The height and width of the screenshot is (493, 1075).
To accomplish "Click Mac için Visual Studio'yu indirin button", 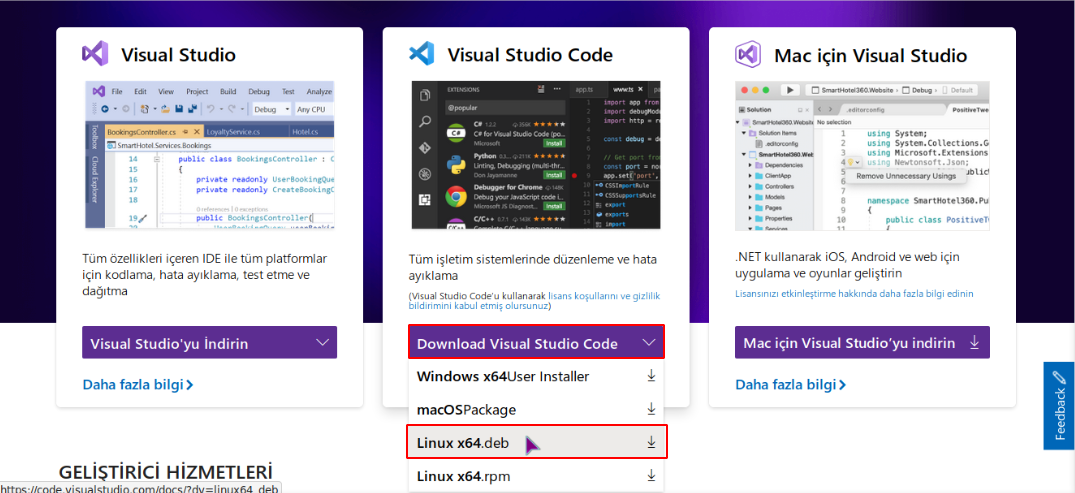I will 862,342.
